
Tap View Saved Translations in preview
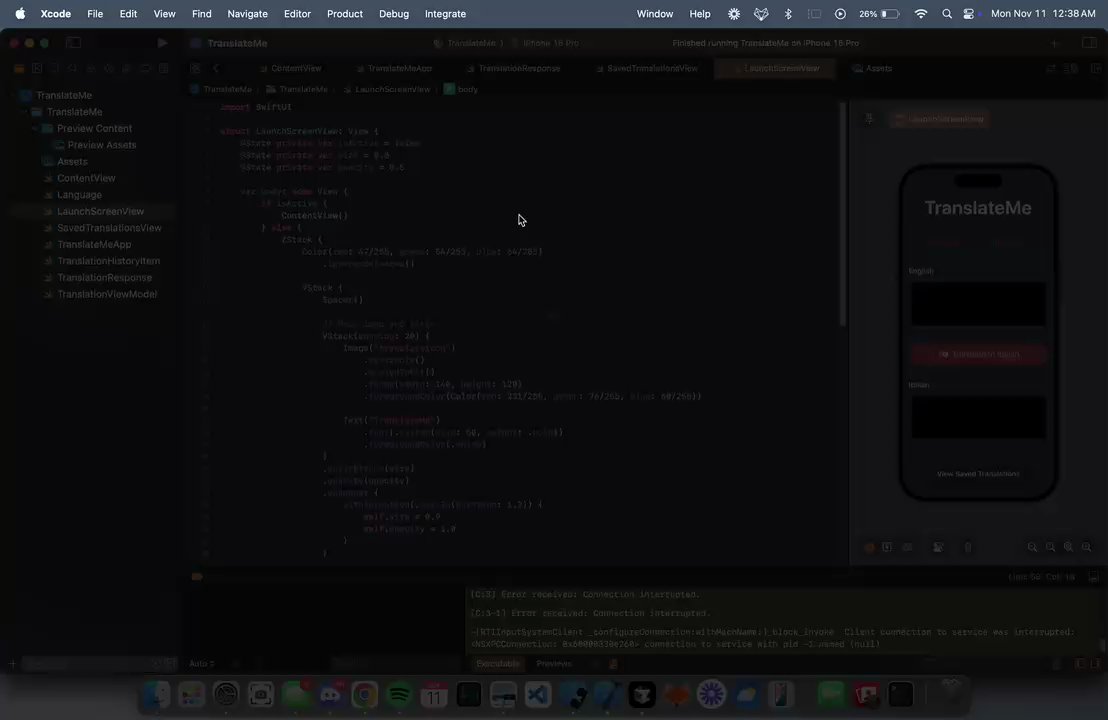tap(978, 474)
